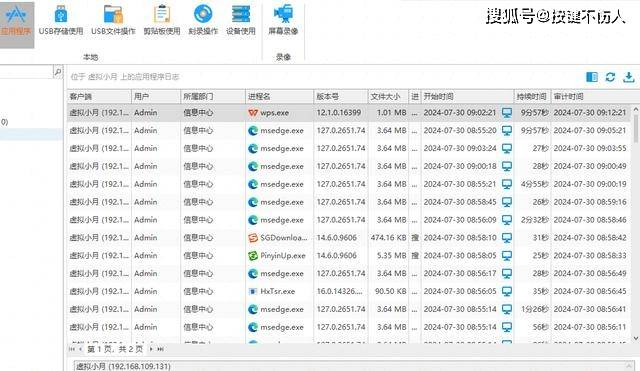
Task: Select highlighted item in left sidebar
Action: tap(31, 135)
